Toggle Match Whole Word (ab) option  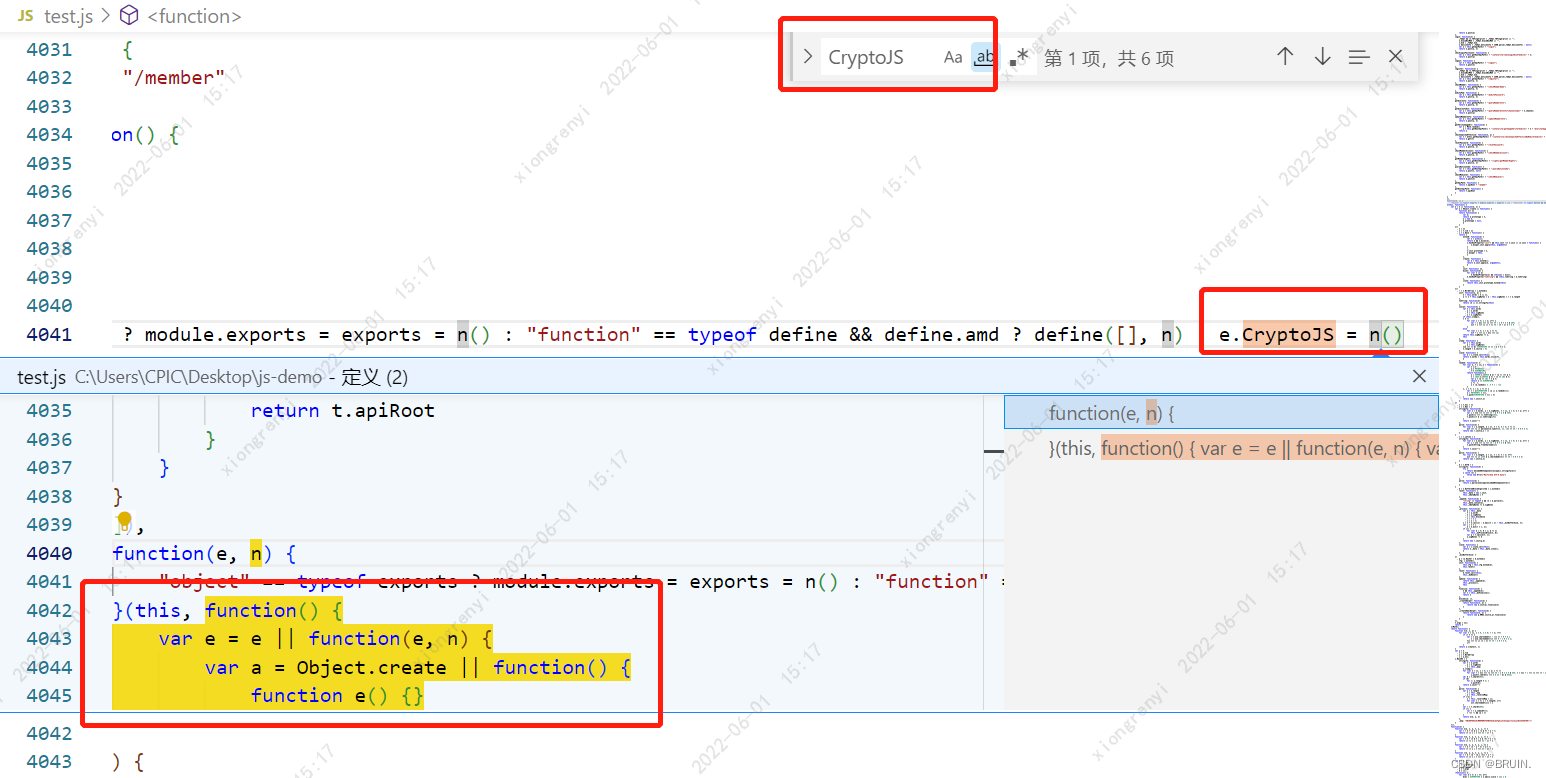984,57
